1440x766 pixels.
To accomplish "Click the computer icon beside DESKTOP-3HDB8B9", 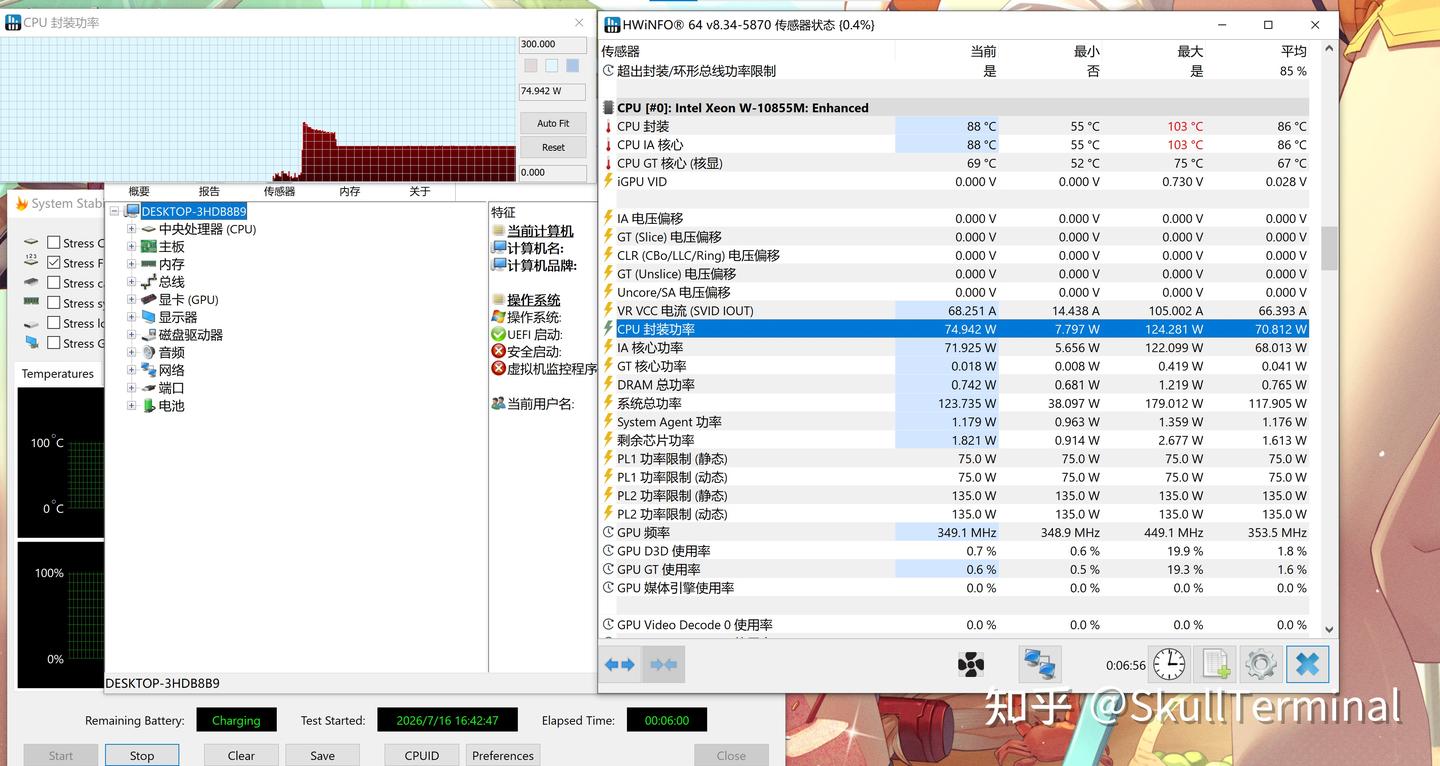I will click(x=132, y=211).
